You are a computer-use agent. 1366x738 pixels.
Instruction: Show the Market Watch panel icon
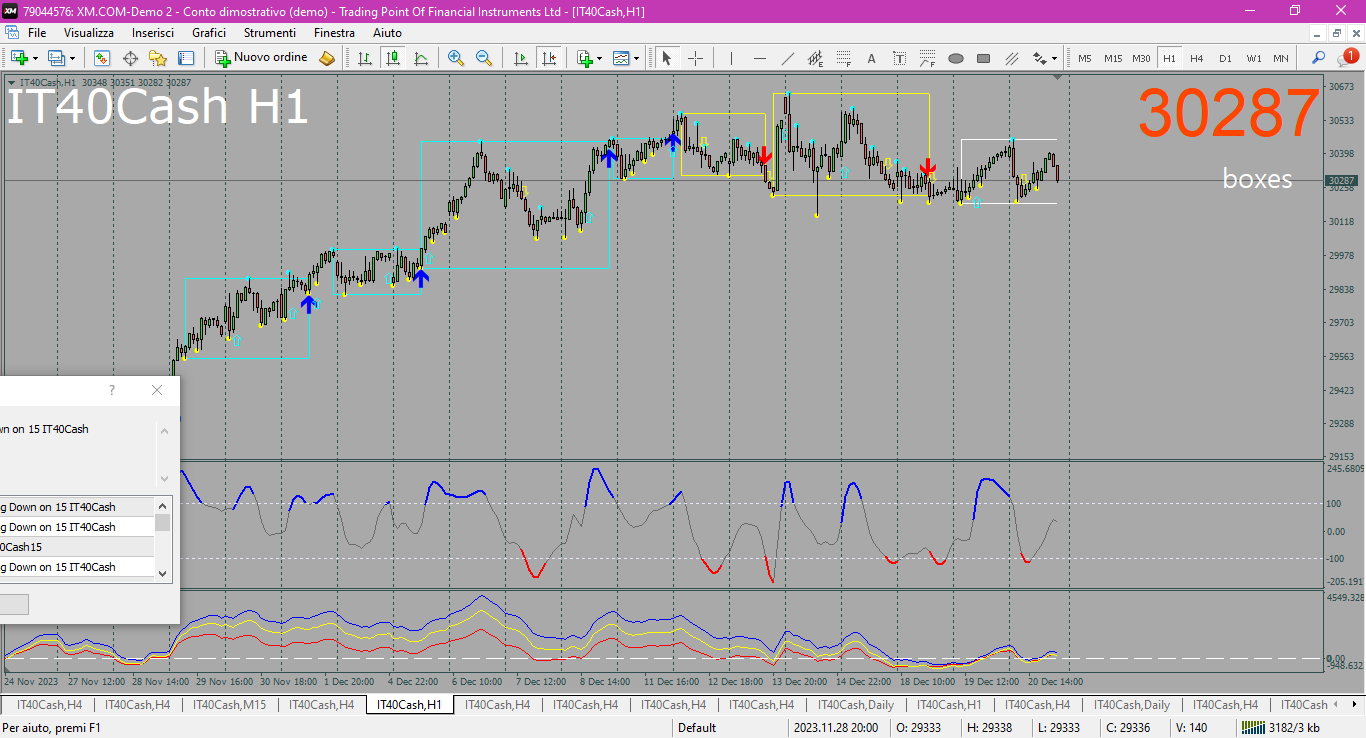[x=102, y=58]
